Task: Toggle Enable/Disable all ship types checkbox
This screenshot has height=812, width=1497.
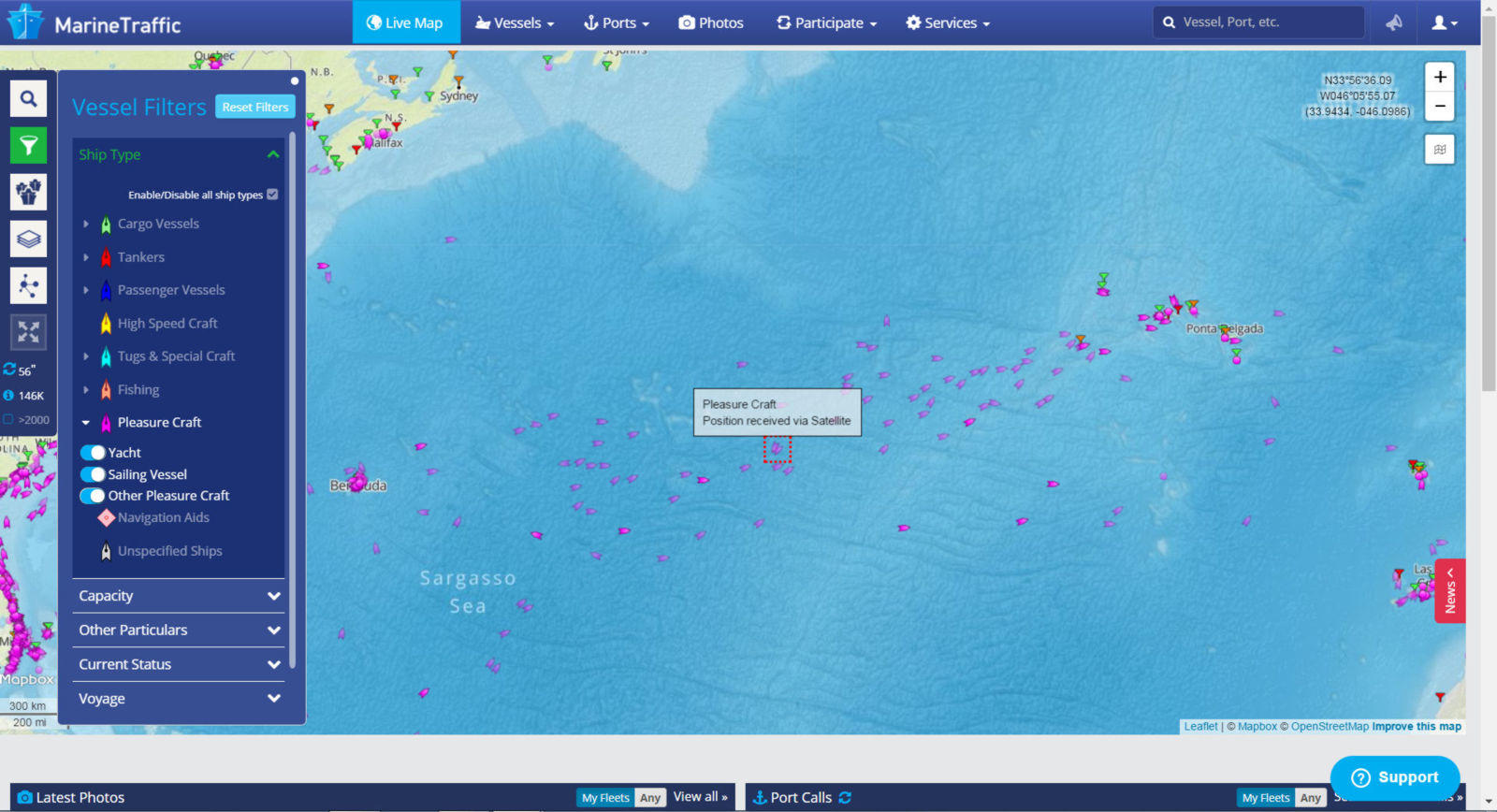Action: click(272, 195)
